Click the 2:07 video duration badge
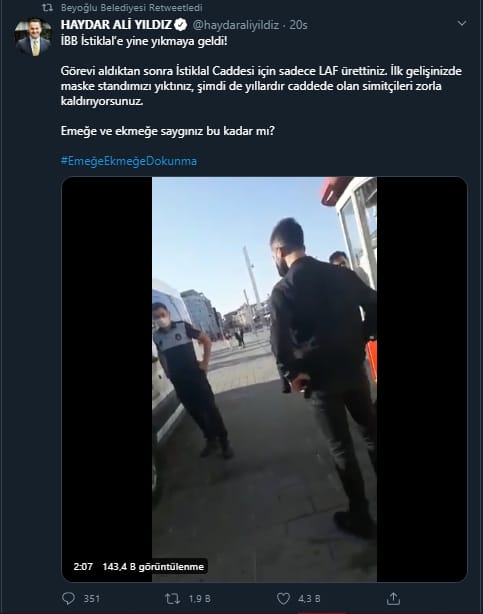Viewport: 483px width, 614px height. 83,567
